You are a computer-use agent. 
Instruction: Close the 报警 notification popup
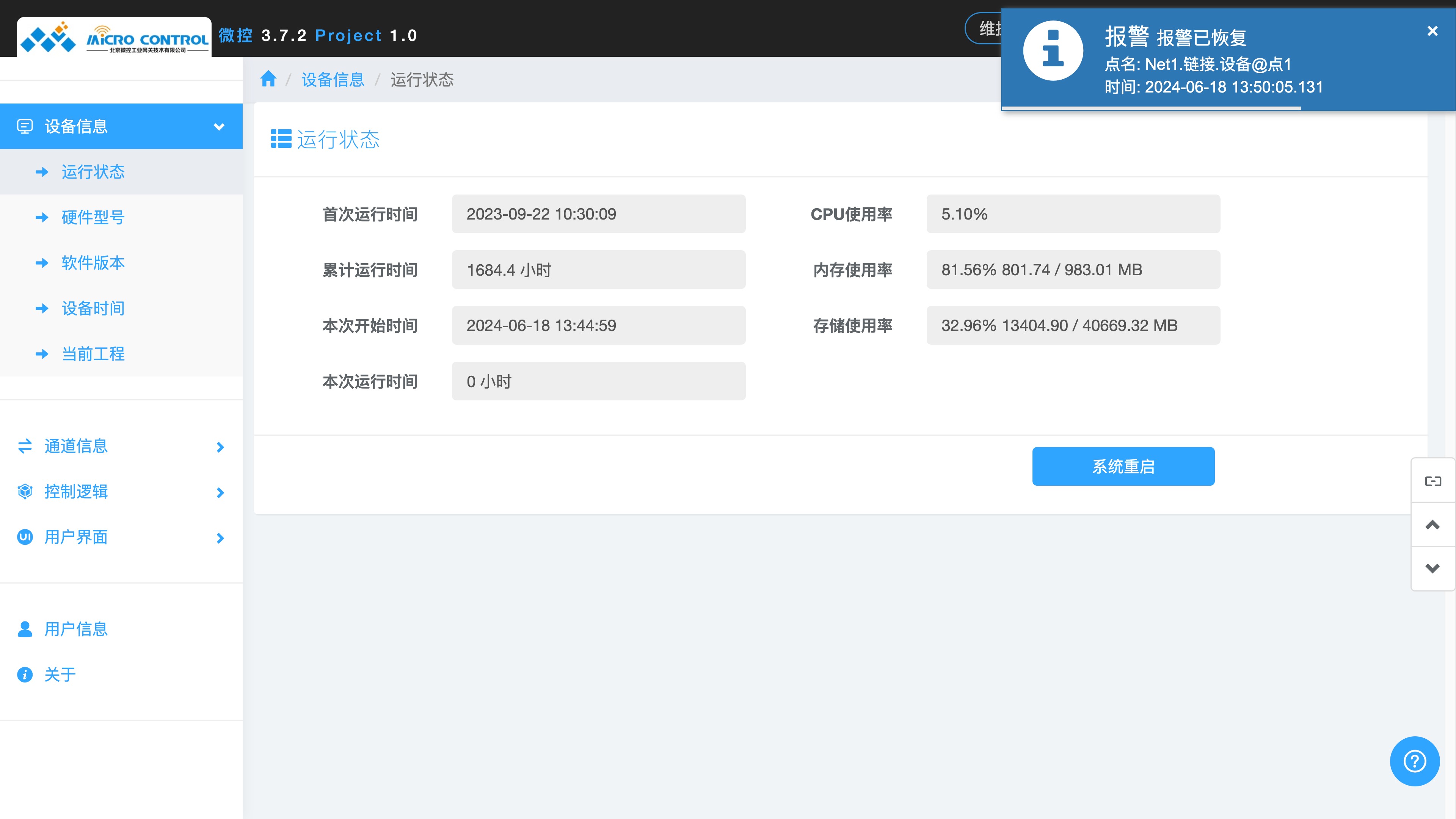pos(1432,31)
